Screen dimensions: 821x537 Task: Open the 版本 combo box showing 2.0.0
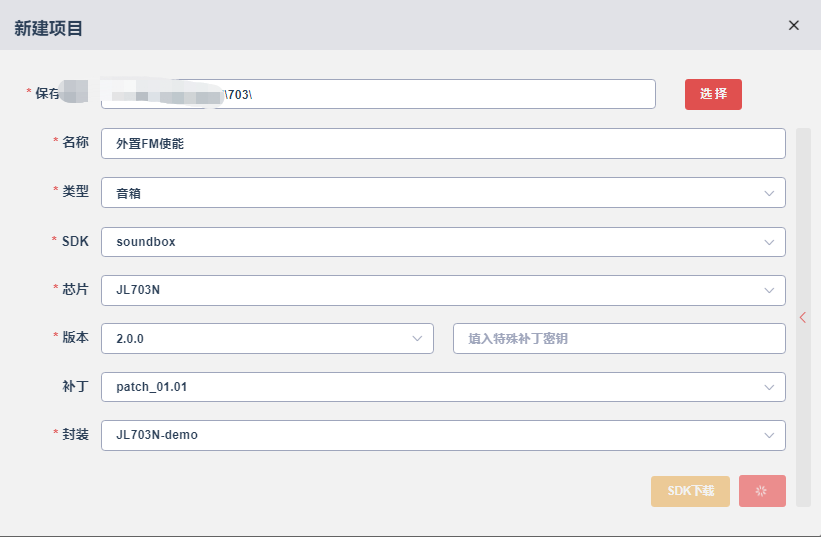tap(267, 338)
